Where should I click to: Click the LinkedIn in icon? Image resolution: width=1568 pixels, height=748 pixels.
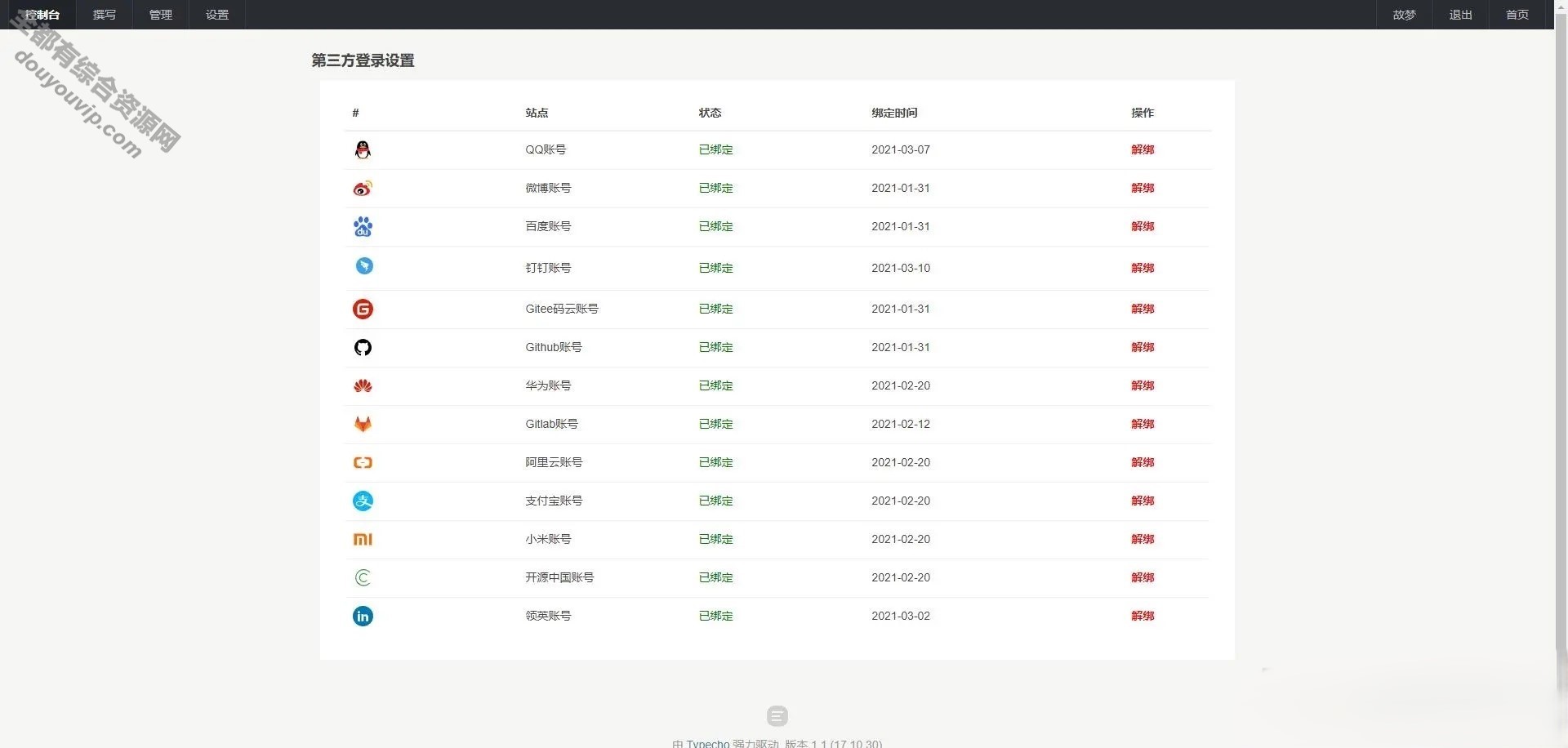point(363,616)
